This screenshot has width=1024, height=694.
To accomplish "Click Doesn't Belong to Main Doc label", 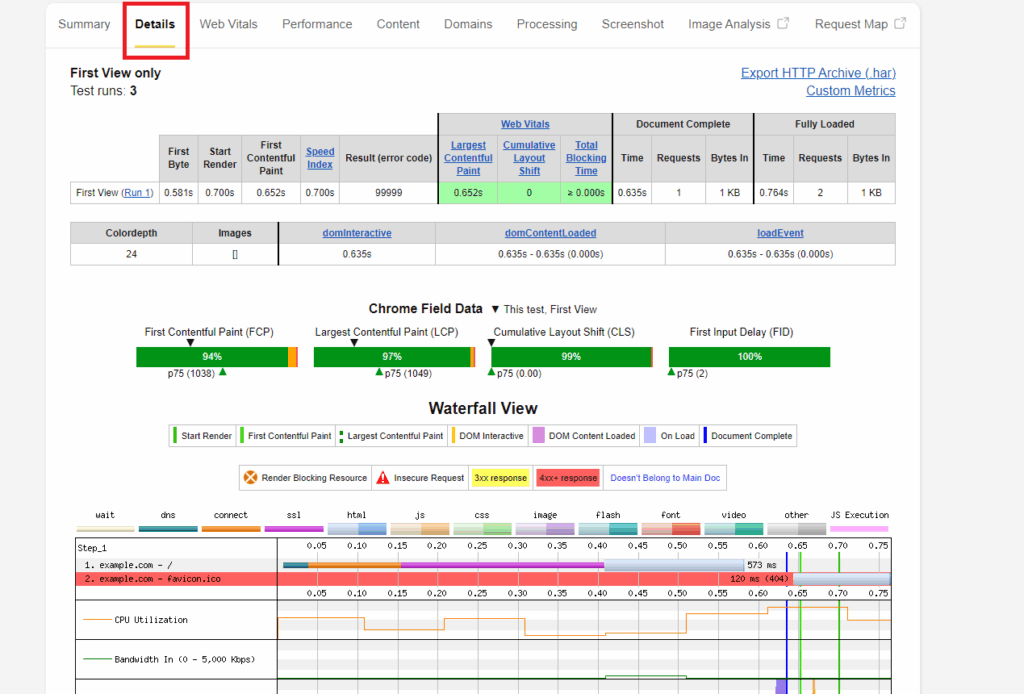I will coord(665,478).
